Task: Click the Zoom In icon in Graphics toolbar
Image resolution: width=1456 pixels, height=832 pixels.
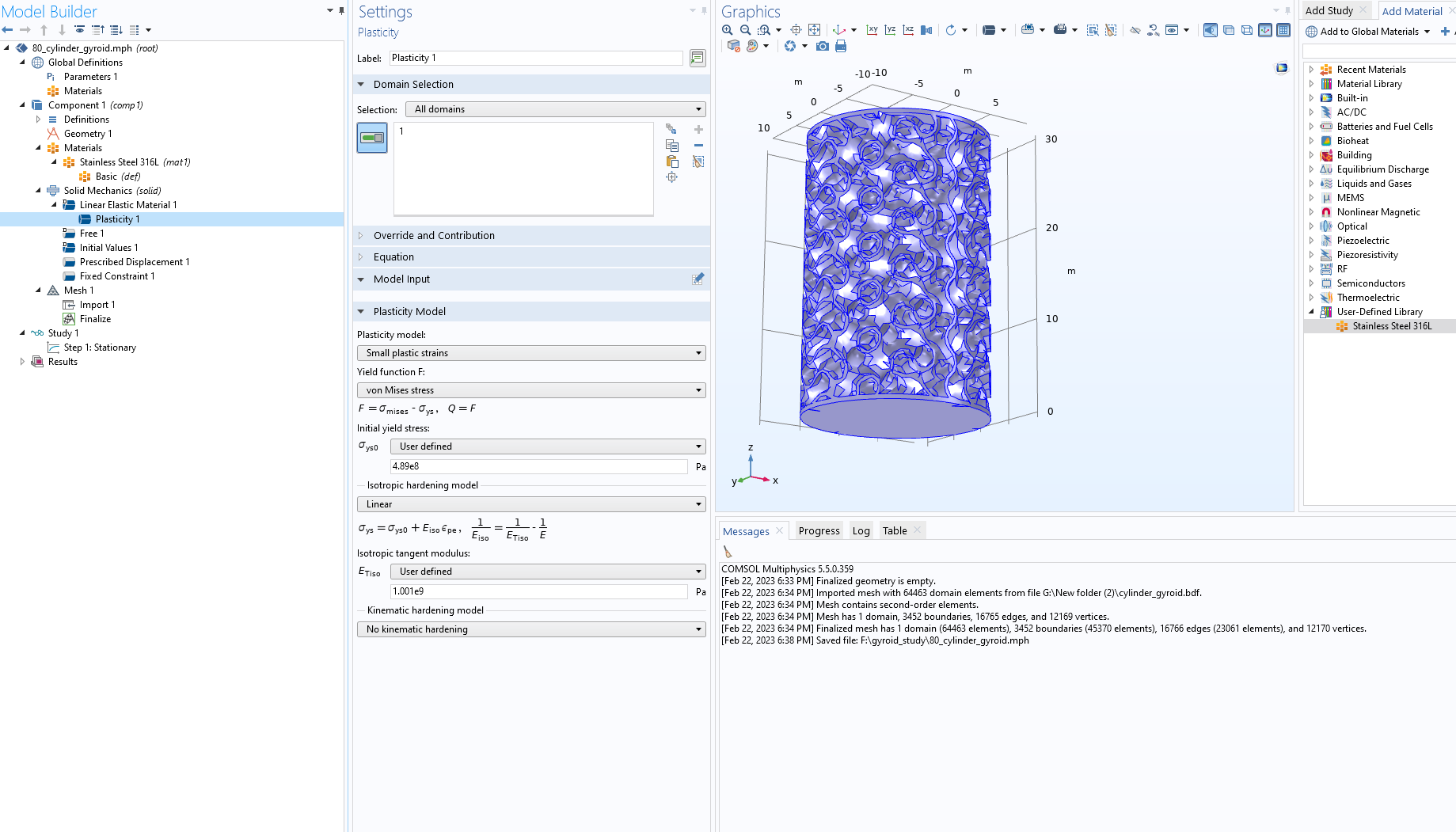Action: tap(727, 30)
